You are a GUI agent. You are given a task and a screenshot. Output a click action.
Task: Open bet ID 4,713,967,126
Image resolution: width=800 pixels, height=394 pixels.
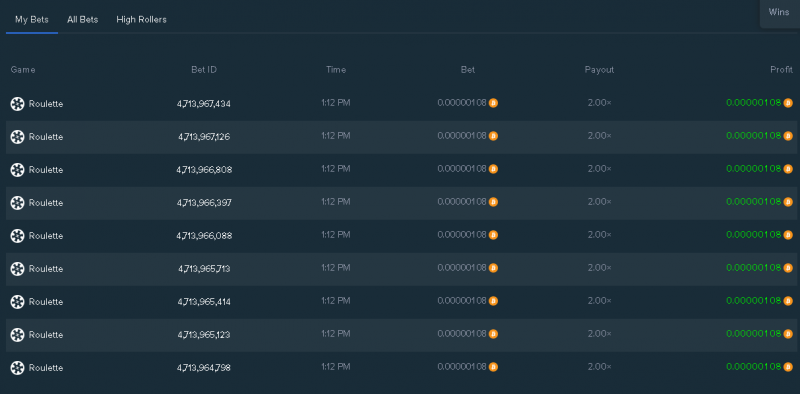pos(204,137)
